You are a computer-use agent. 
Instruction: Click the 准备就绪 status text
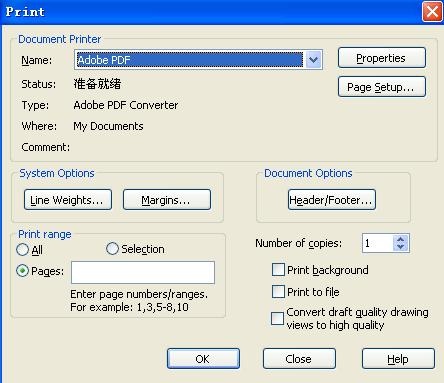tap(97, 84)
